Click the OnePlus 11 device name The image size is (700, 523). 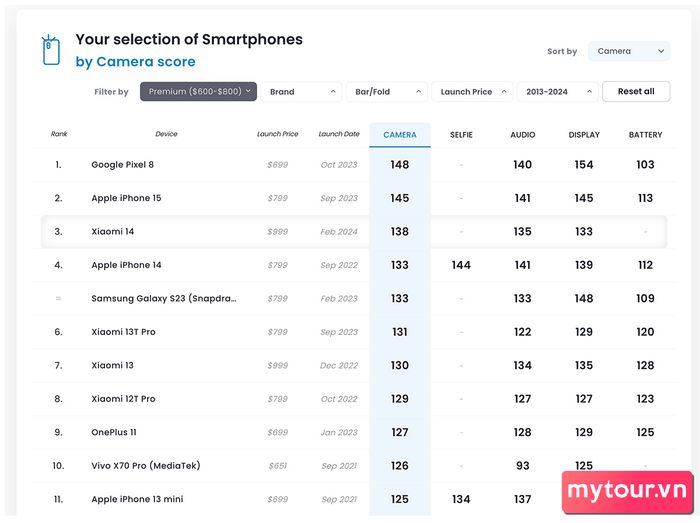coord(116,432)
